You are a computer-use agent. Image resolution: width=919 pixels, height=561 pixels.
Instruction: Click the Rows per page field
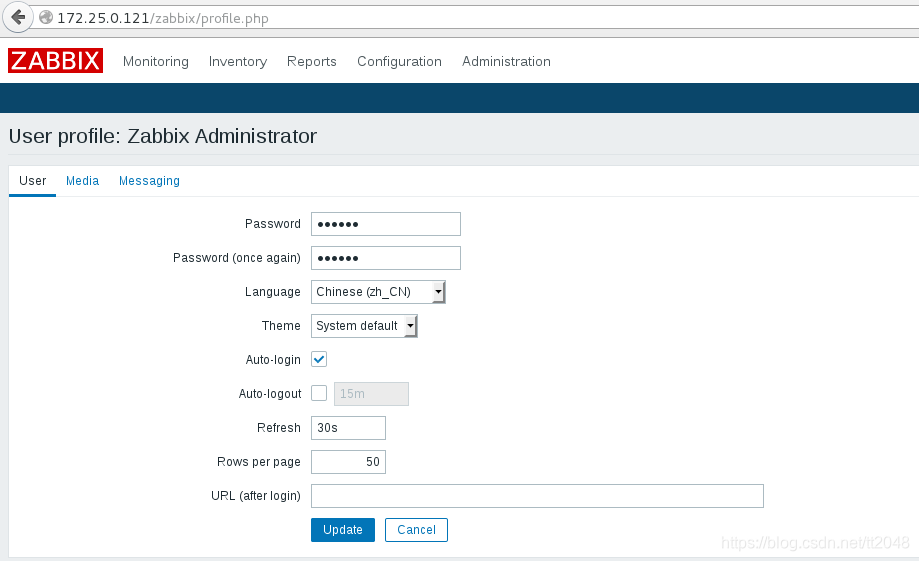(x=348, y=462)
